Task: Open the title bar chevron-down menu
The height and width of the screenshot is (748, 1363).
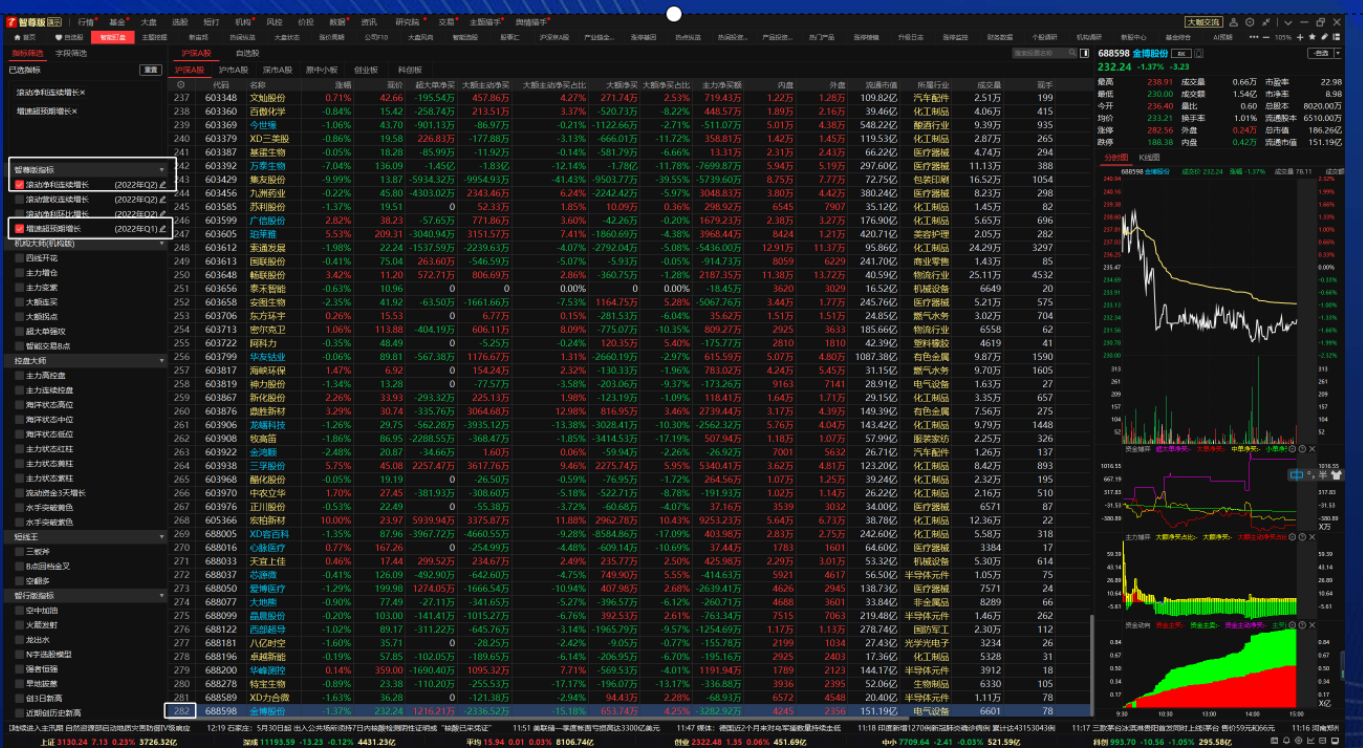Action: pyautogui.click(x=1288, y=22)
